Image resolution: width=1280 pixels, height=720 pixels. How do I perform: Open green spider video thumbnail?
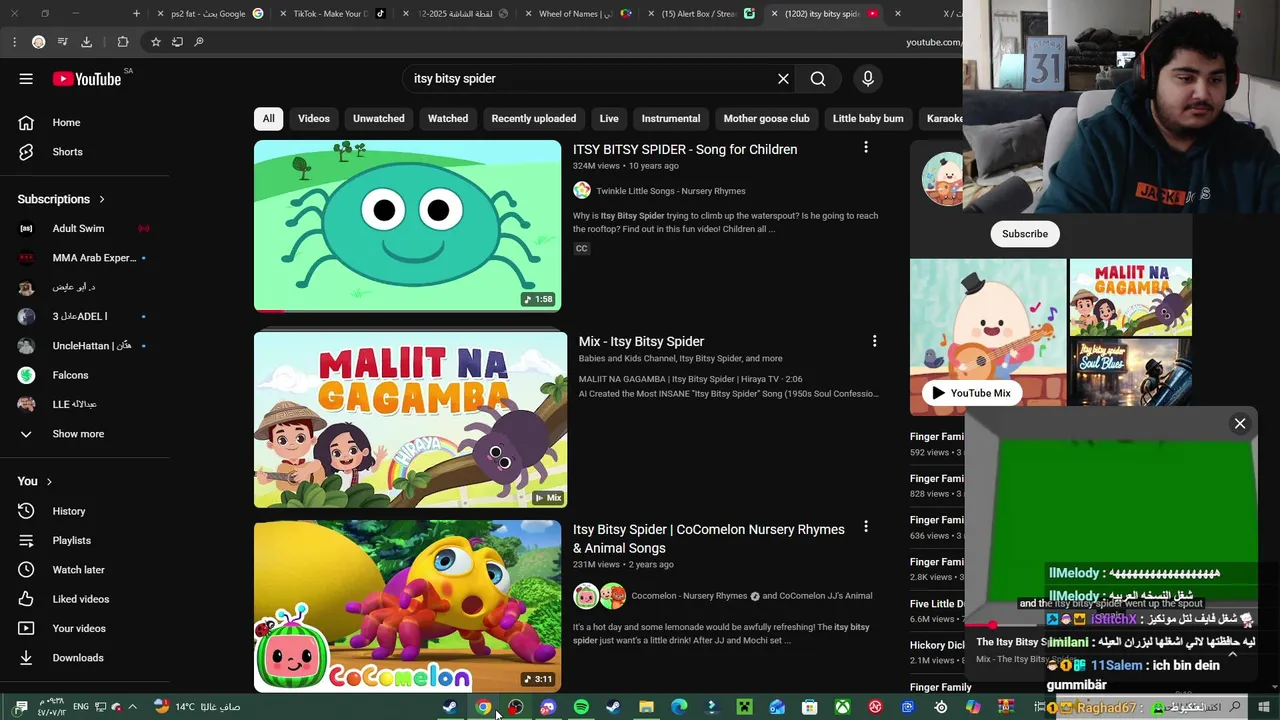pos(407,226)
